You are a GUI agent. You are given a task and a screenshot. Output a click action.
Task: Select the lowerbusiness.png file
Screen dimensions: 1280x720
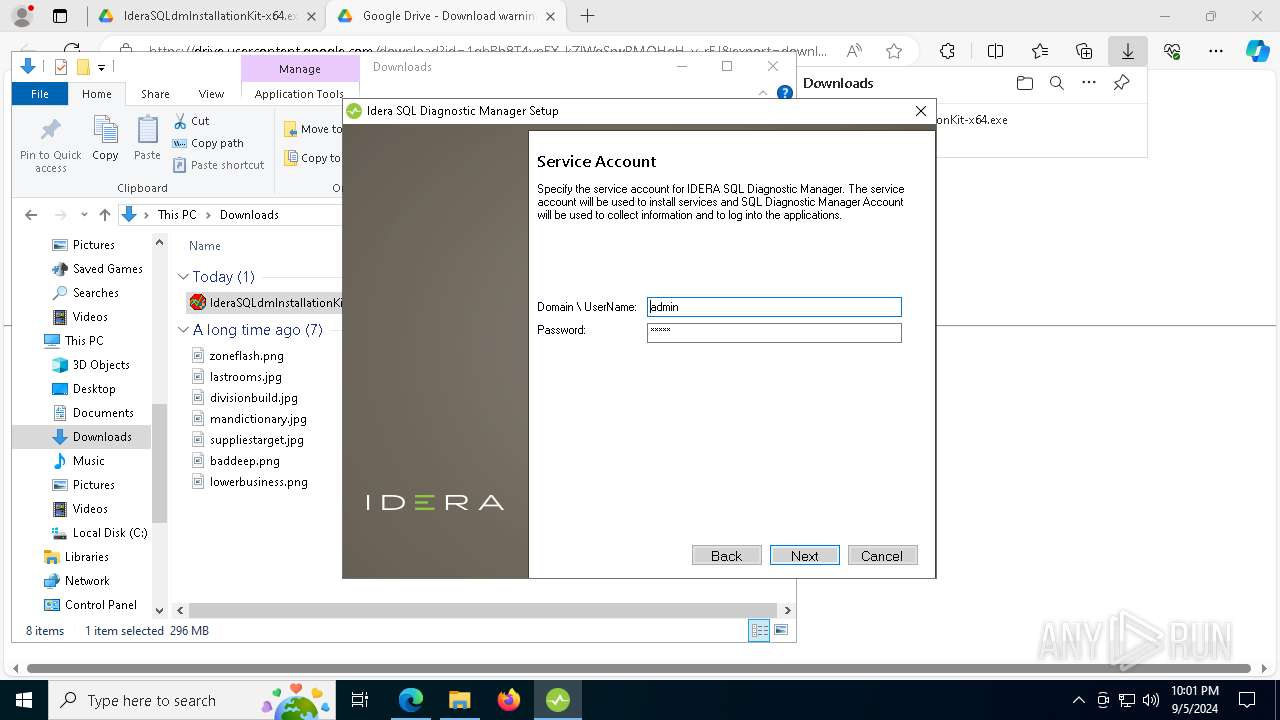[x=259, y=482]
